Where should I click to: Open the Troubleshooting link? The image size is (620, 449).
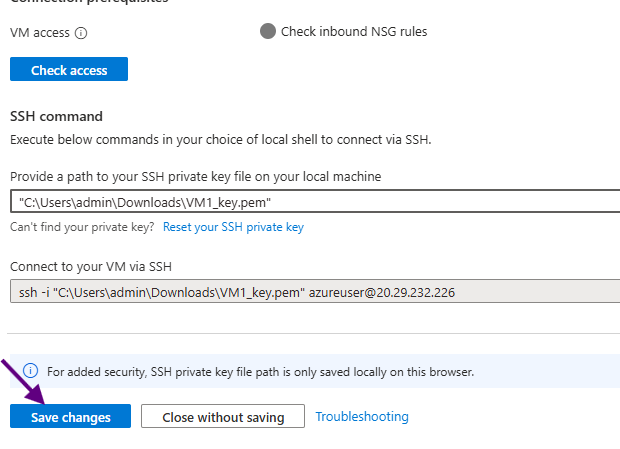(362, 416)
